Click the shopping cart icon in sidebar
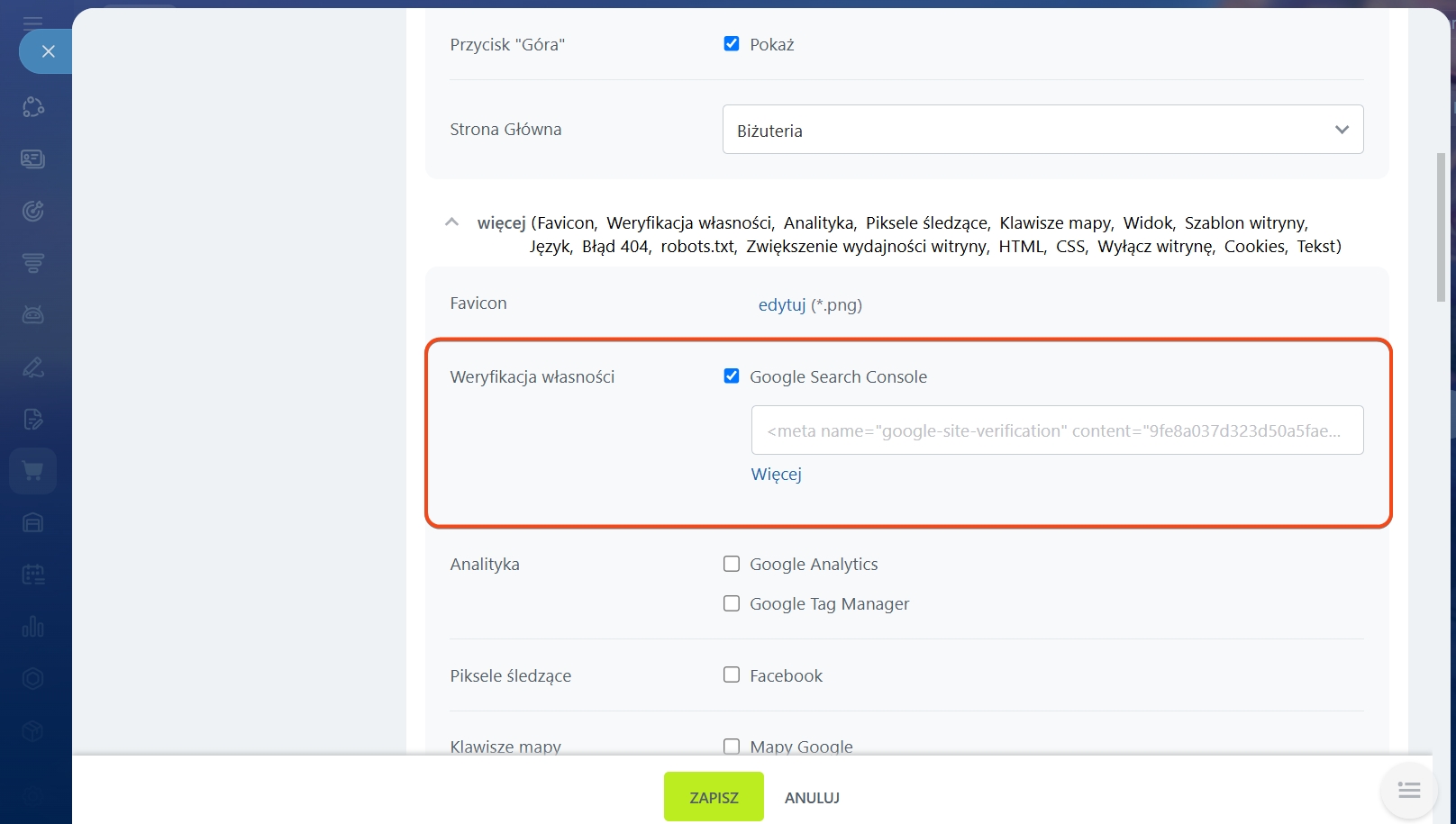 [33, 471]
